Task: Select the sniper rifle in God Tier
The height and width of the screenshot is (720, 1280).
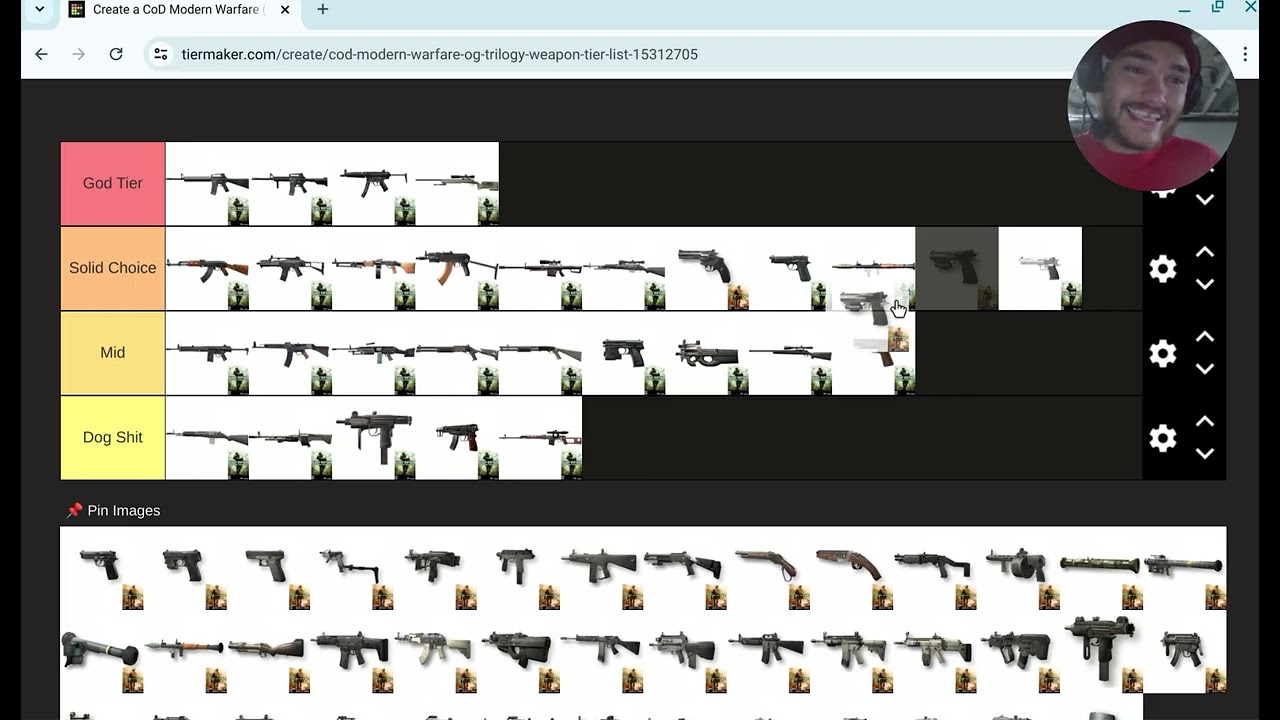Action: click(457, 183)
